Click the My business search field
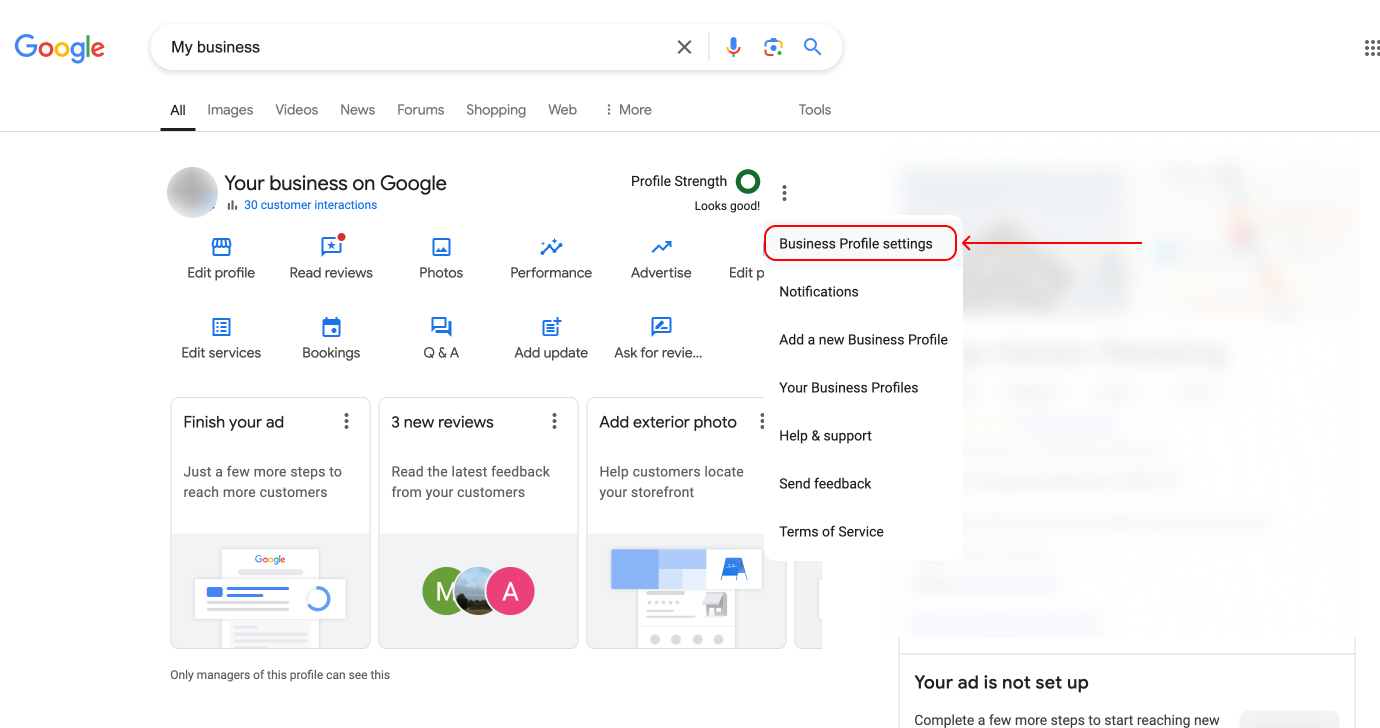1380x728 pixels. (x=415, y=47)
